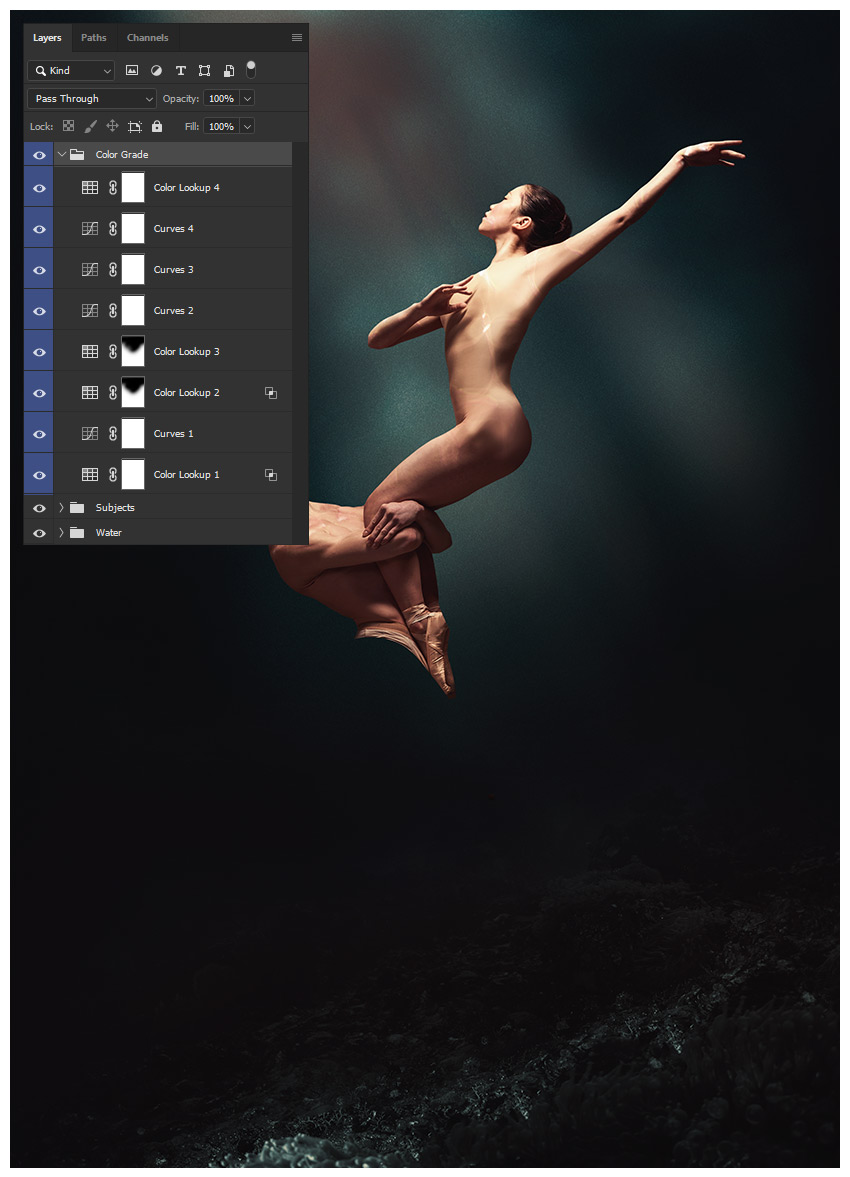This screenshot has width=850, height=1177.
Task: Hide the Color Grade group
Action: (x=39, y=155)
